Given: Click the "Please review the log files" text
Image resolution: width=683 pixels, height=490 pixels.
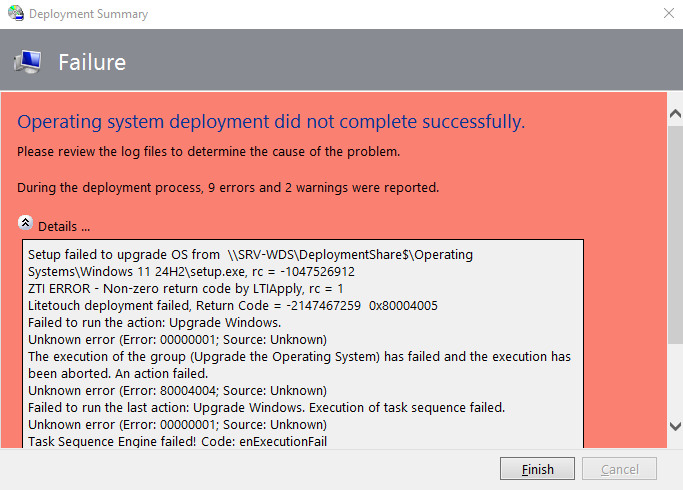Looking at the screenshot, I should 208,152.
